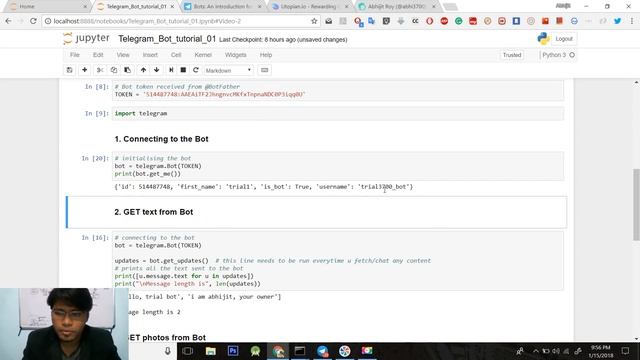Select the import telegram code cell
The height and width of the screenshot is (360, 640).
[x=338, y=113]
